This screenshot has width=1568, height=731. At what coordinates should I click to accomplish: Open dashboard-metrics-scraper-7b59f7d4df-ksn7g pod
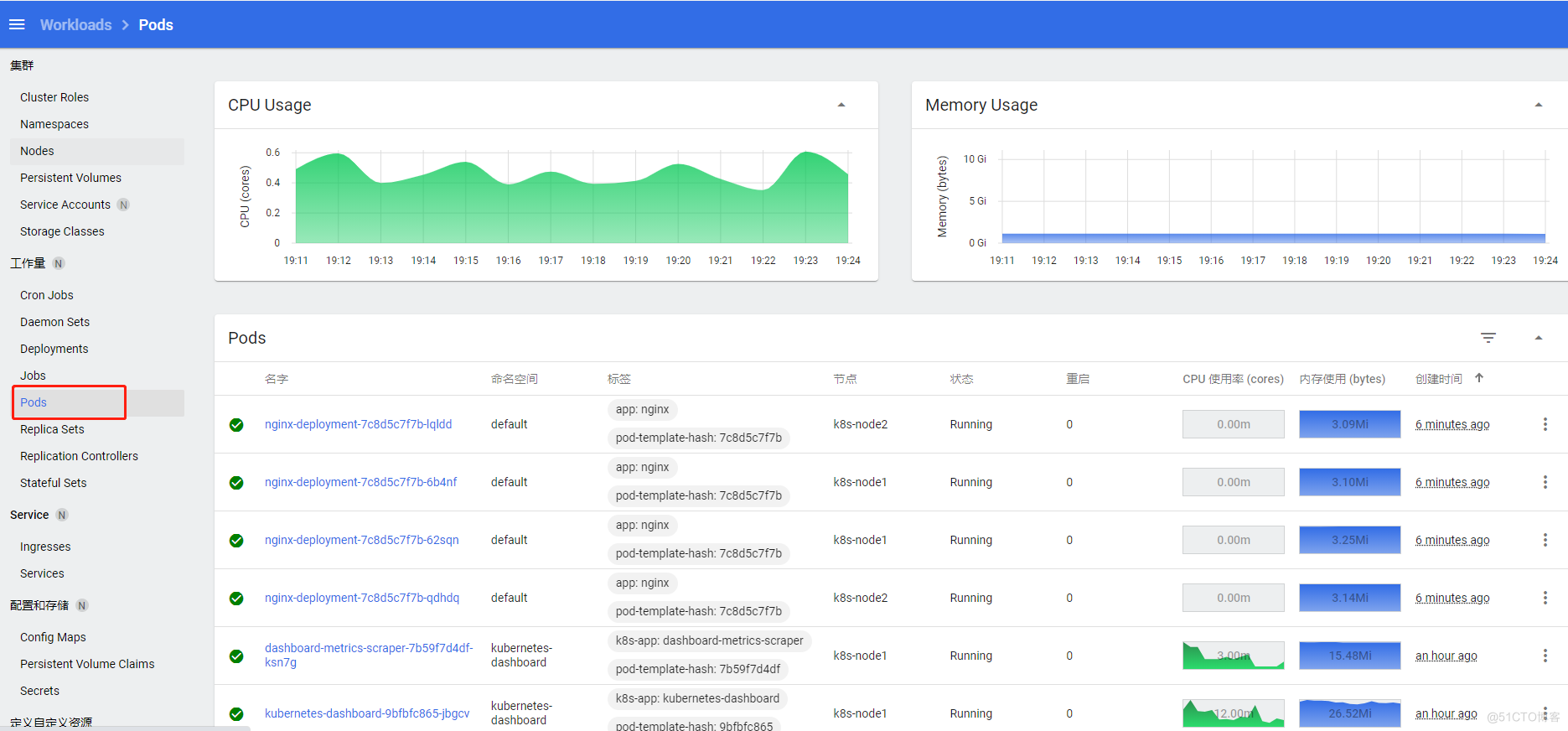[x=369, y=655]
